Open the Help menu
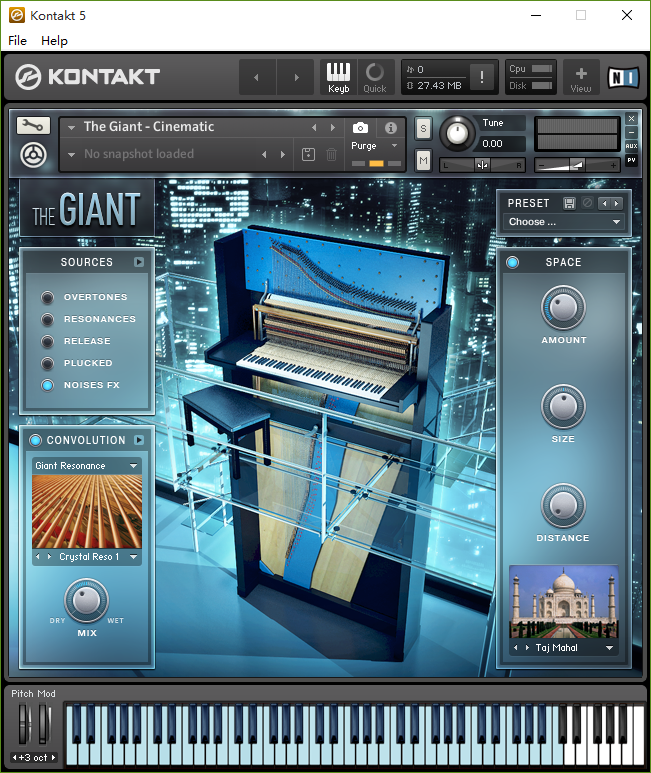 coord(54,40)
